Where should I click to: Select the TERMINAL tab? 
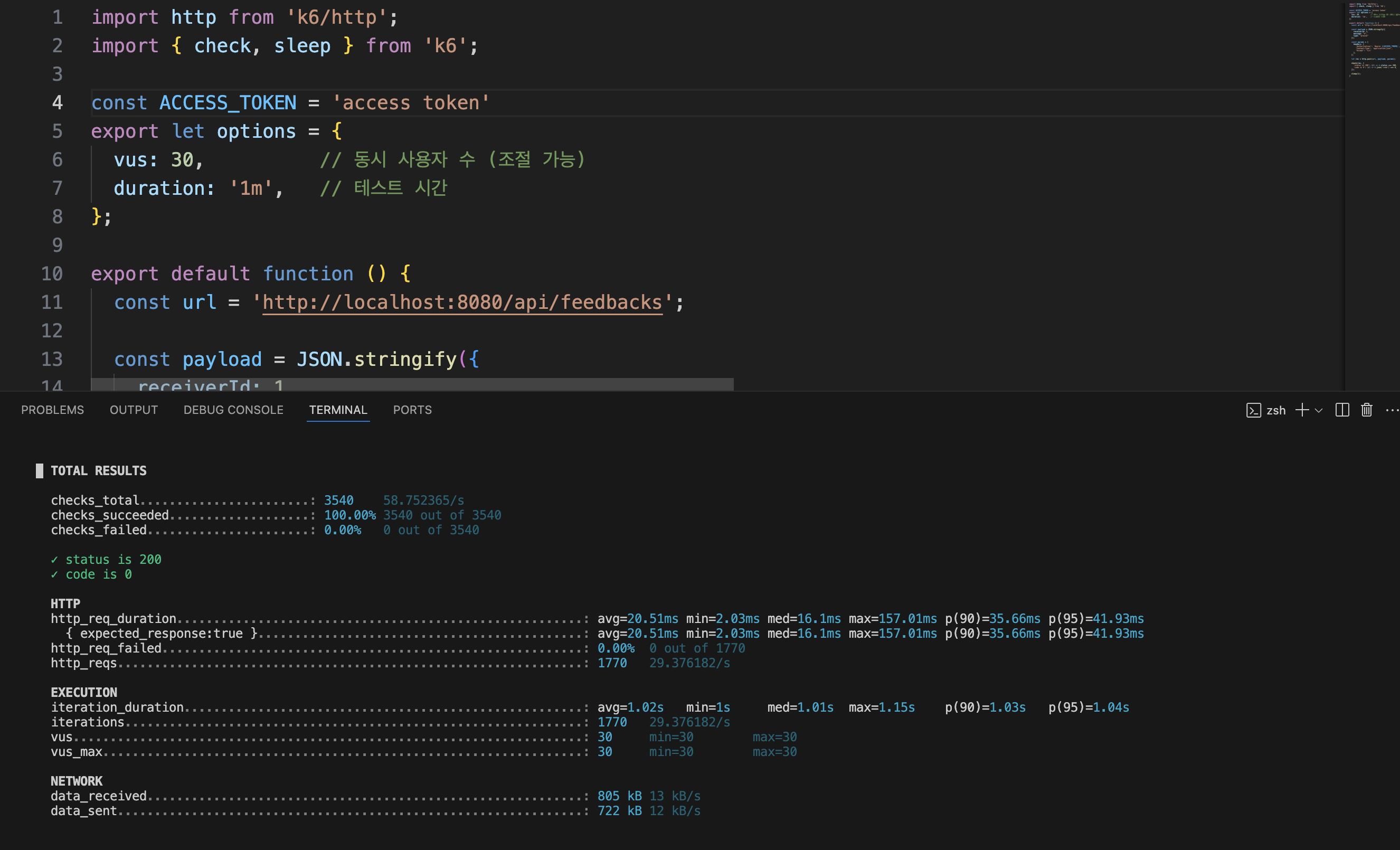(338, 410)
